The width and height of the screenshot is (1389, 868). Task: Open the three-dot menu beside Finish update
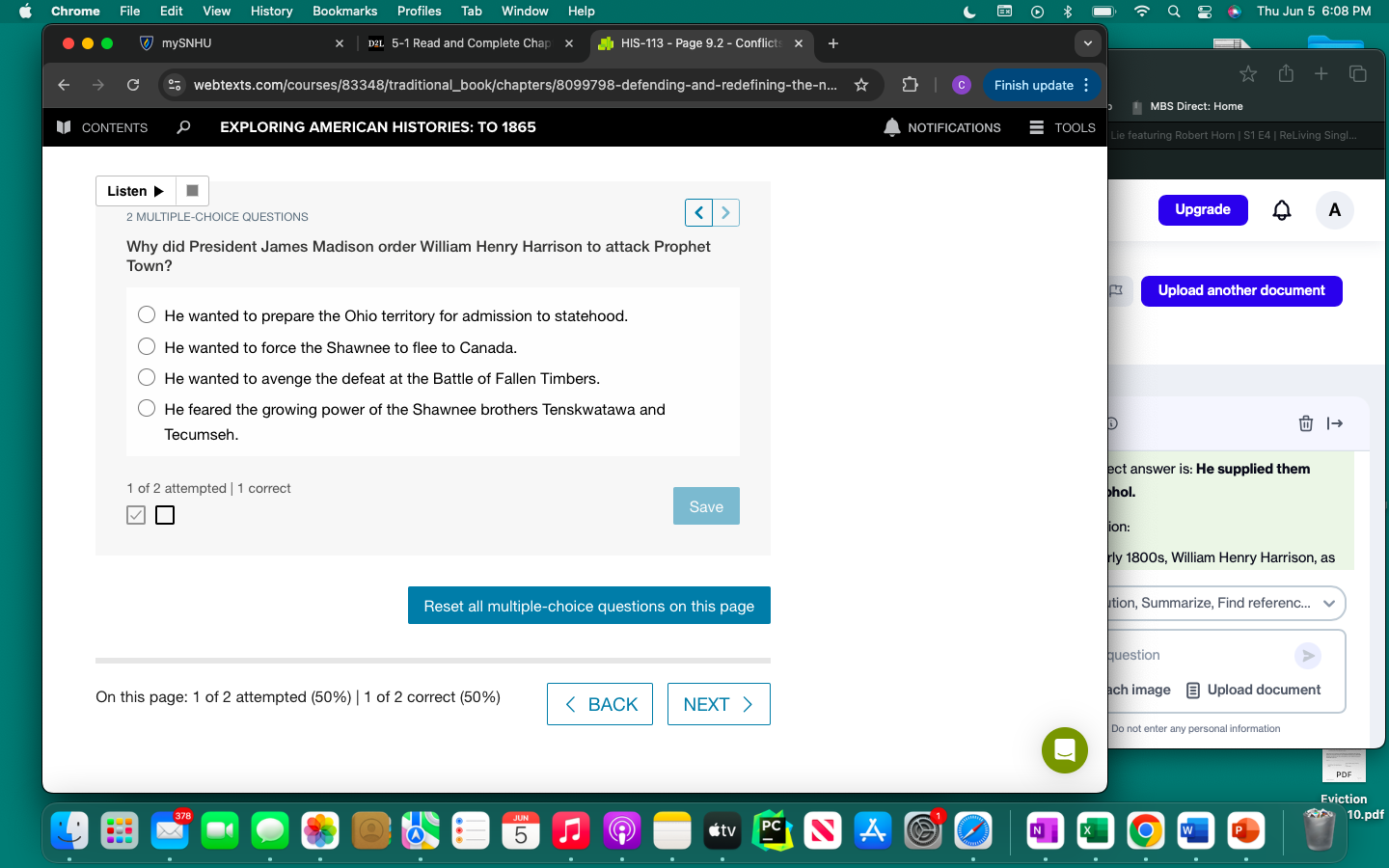point(1087,85)
